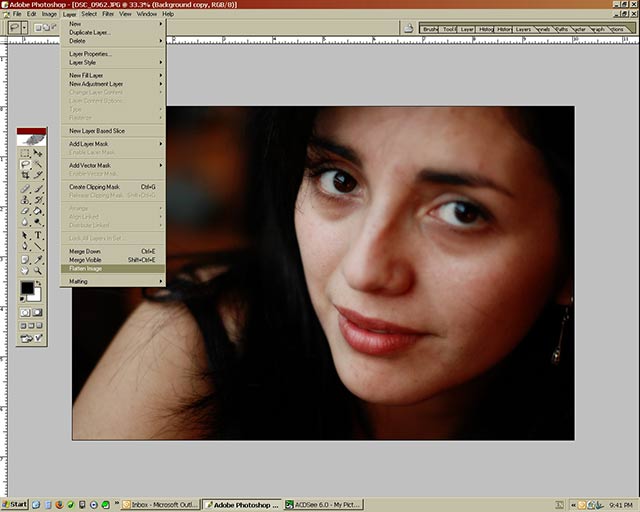Image resolution: width=640 pixels, height=512 pixels.
Task: Select the Eyedropper tool
Action: pos(38,260)
